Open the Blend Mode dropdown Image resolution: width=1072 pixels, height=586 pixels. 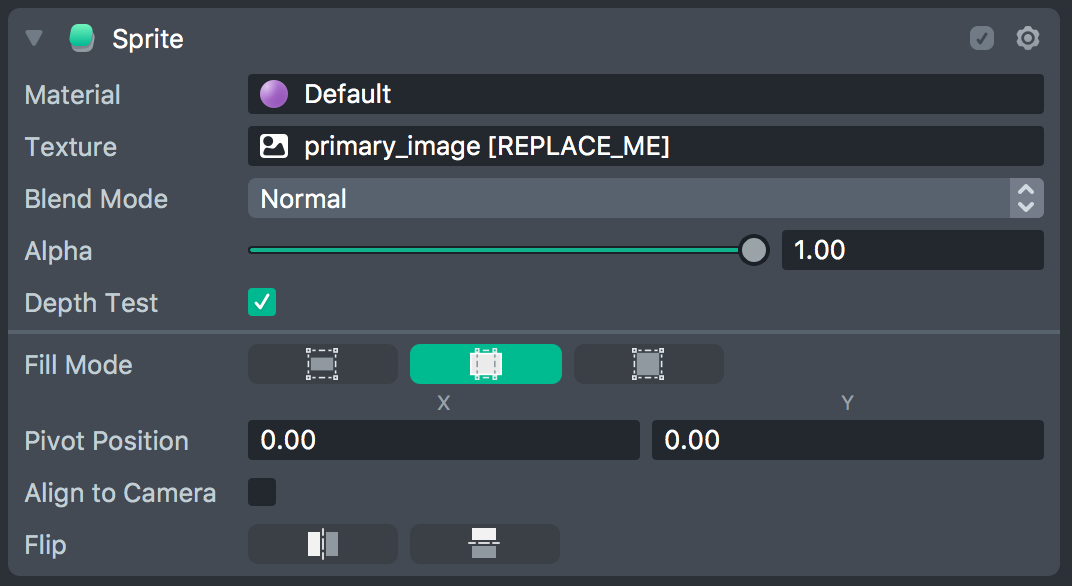628,199
